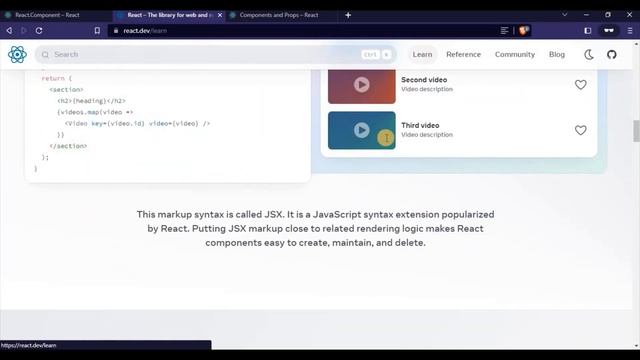Toggle dark mode moon icon
The image size is (640, 360).
coord(589,54)
